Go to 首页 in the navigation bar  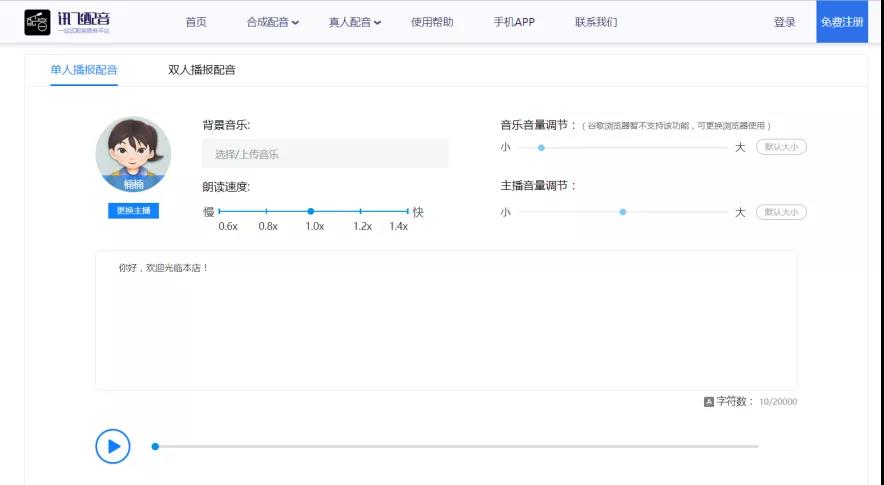(196, 22)
